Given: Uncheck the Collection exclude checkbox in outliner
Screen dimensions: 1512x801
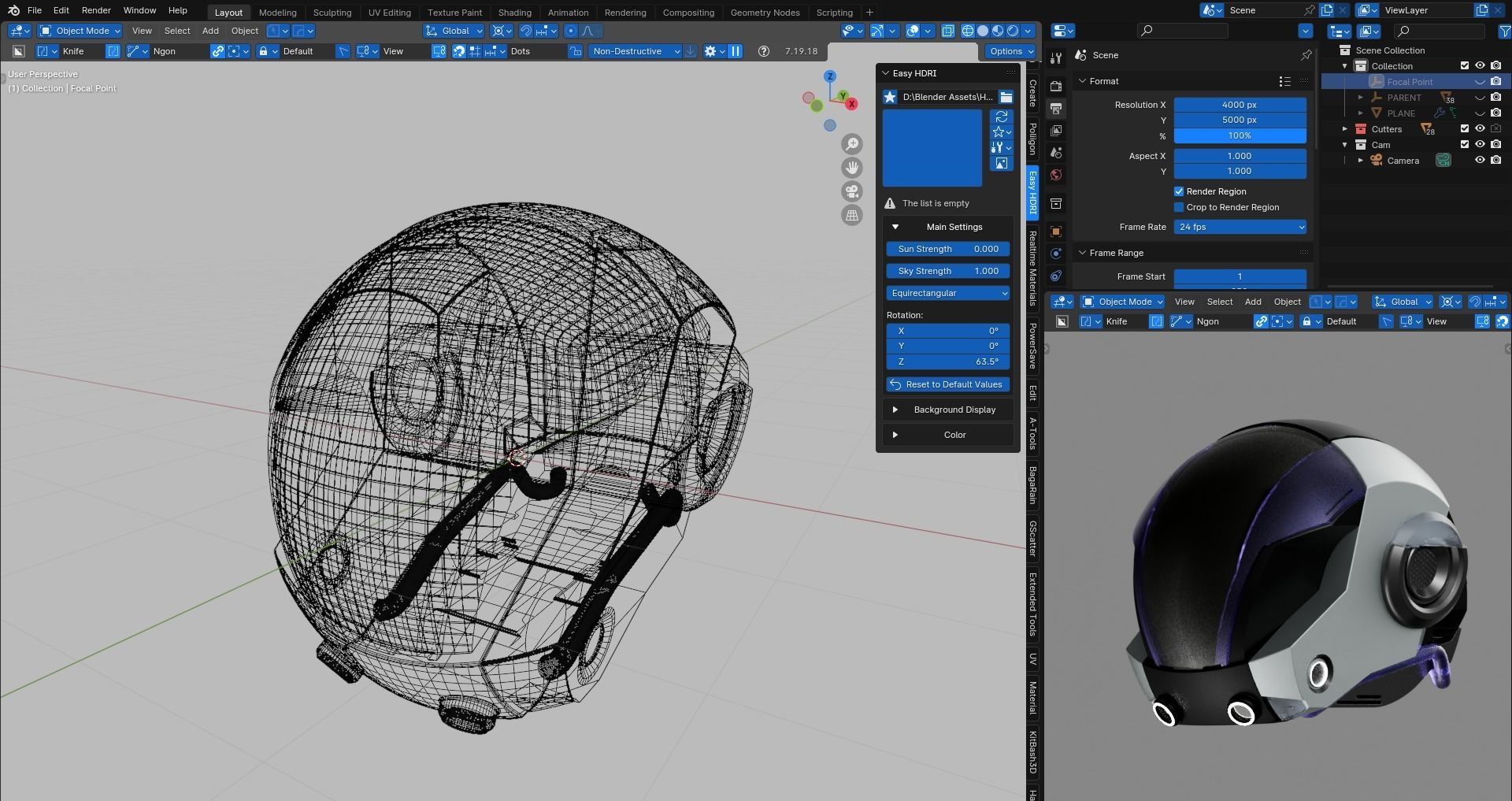Looking at the screenshot, I should click(1465, 66).
